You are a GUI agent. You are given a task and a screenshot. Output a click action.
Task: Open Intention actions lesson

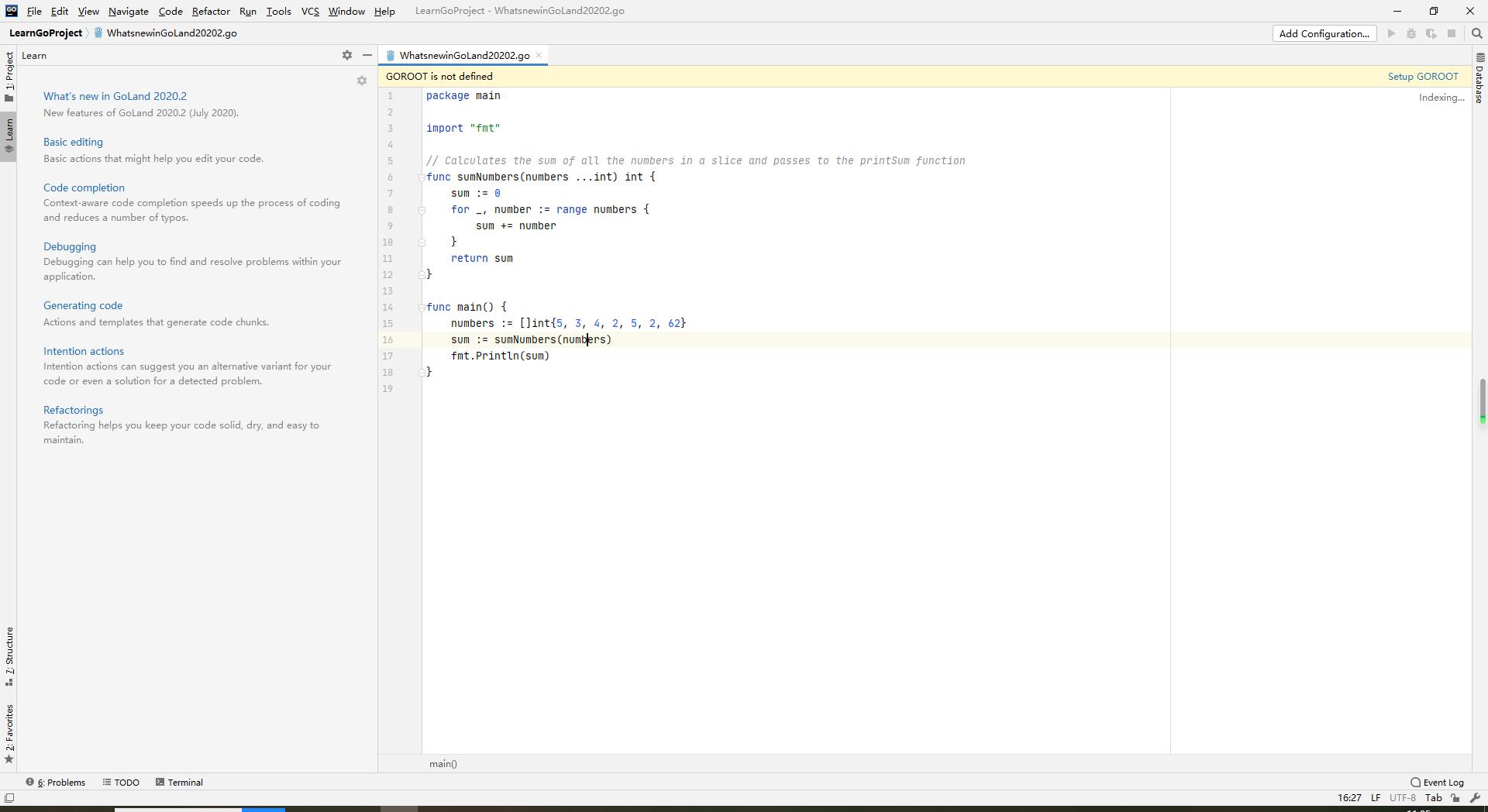point(84,351)
